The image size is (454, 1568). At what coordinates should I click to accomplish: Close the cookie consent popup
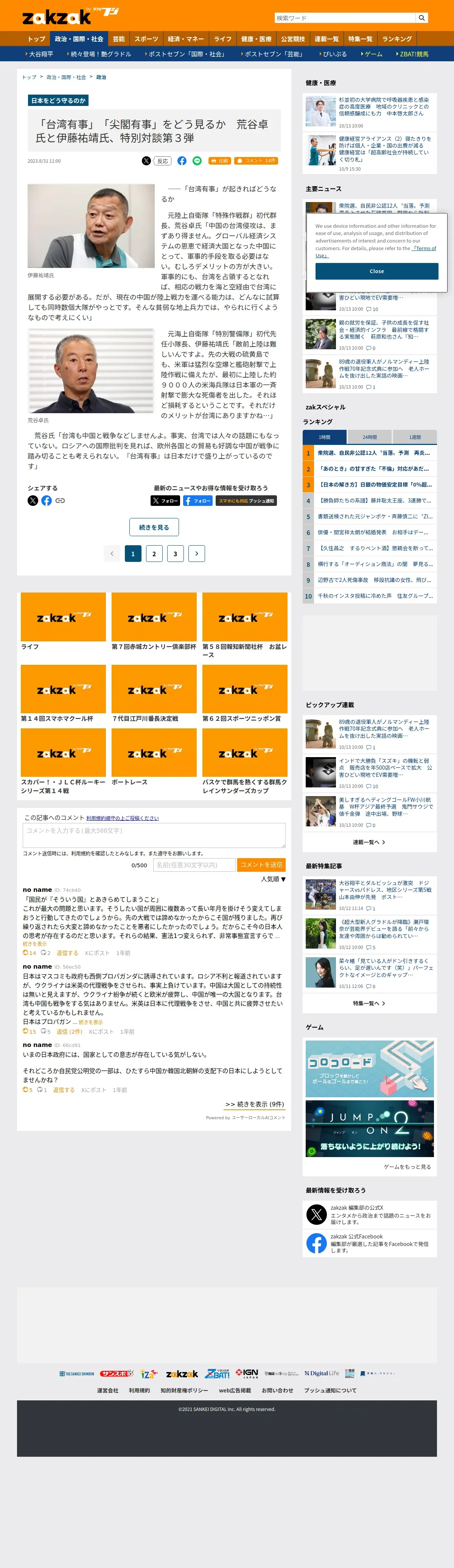click(377, 271)
